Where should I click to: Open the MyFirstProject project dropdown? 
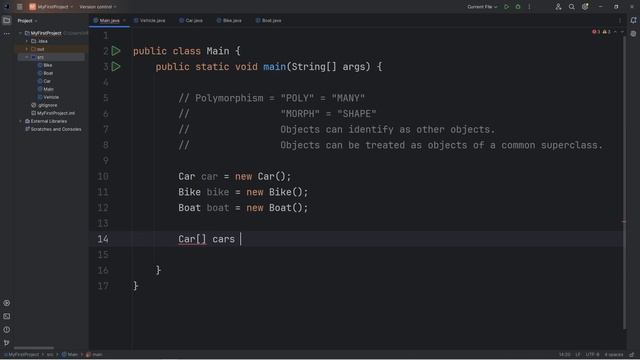tap(51, 7)
